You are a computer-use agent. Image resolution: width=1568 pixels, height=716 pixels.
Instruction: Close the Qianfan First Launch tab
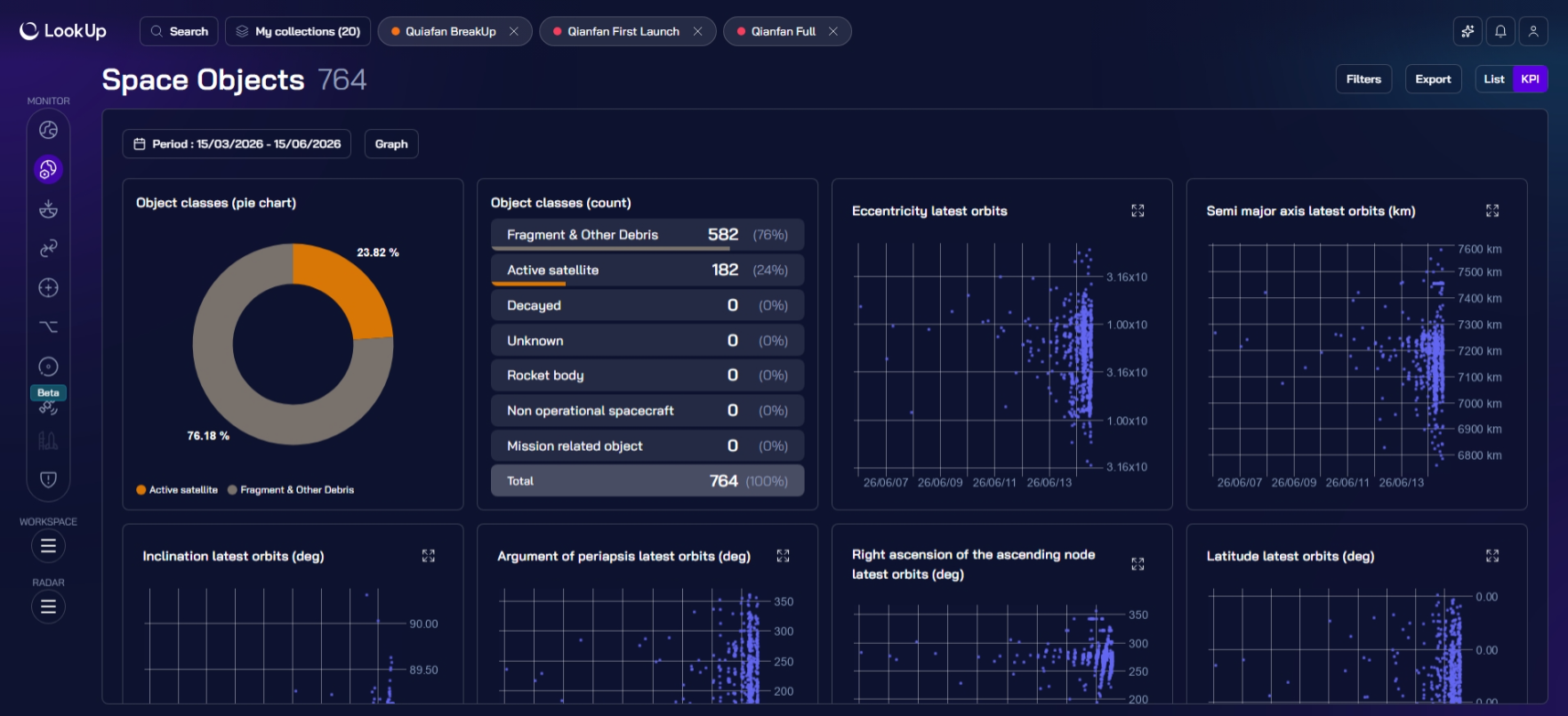(x=697, y=31)
